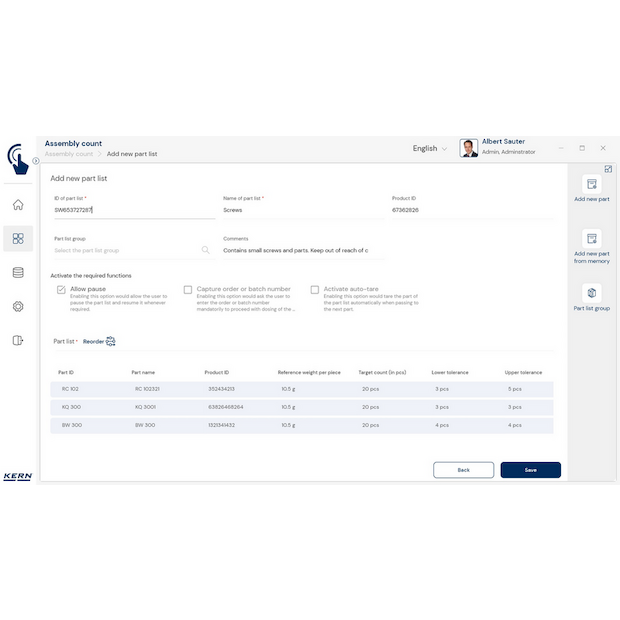Screen dimensions: 620x620
Task: Click the Part ID column header
Action: 66,372
